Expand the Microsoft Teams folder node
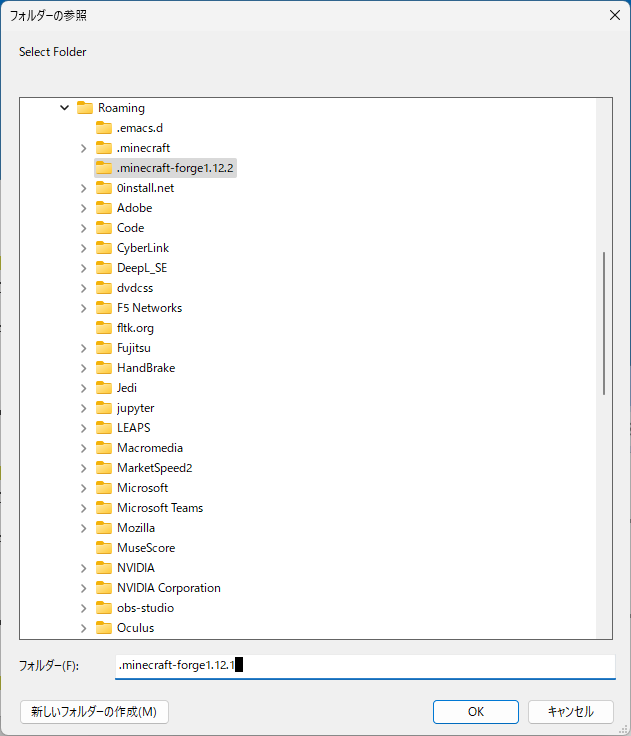This screenshot has height=736, width=631. click(84, 508)
